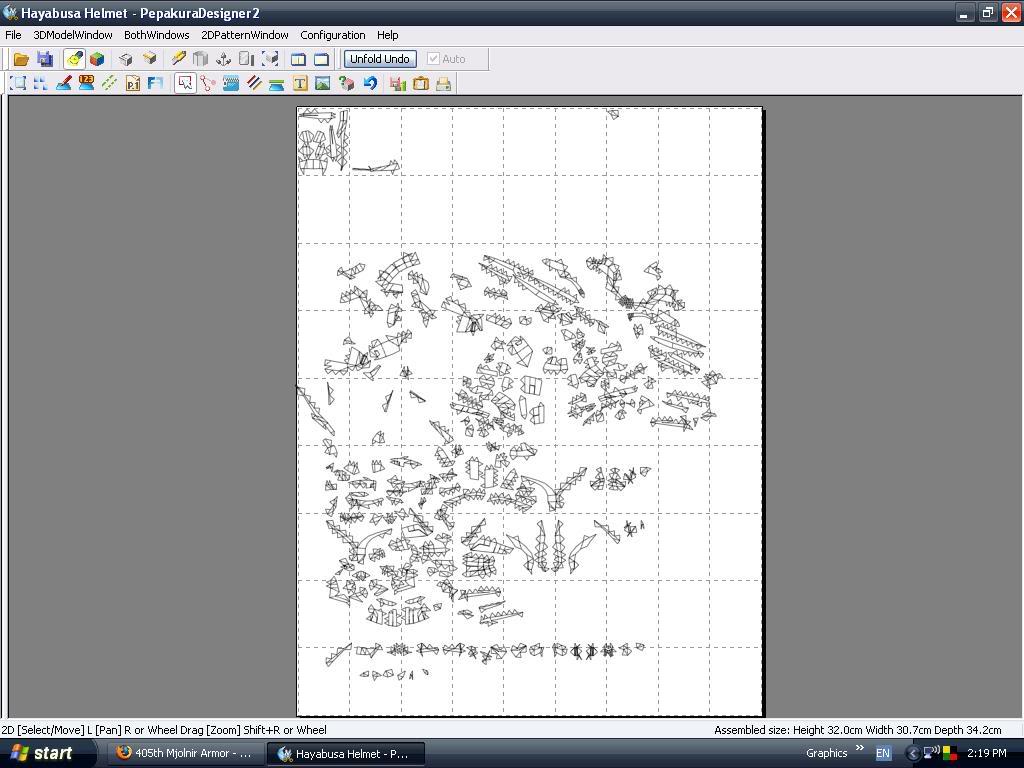Click the P.1 page icon

[x=133, y=84]
